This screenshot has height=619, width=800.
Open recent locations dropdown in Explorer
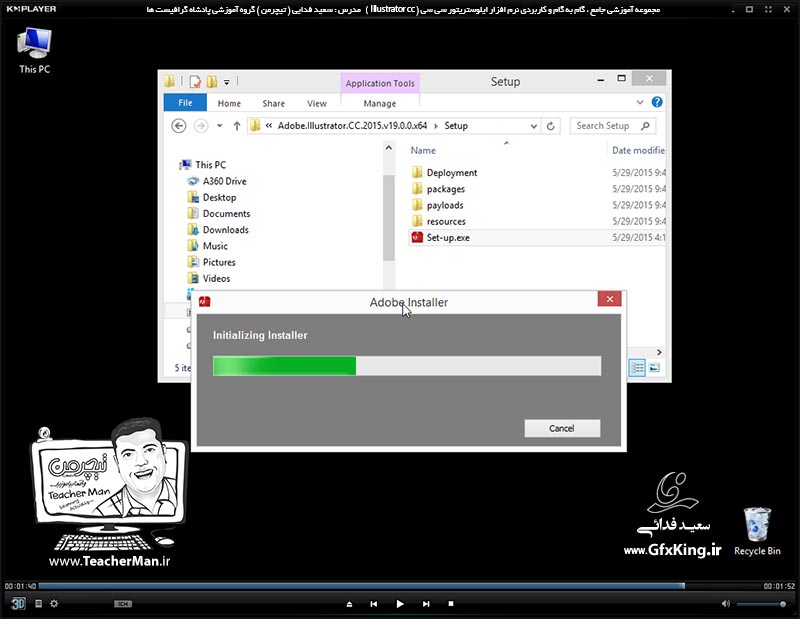click(x=219, y=126)
